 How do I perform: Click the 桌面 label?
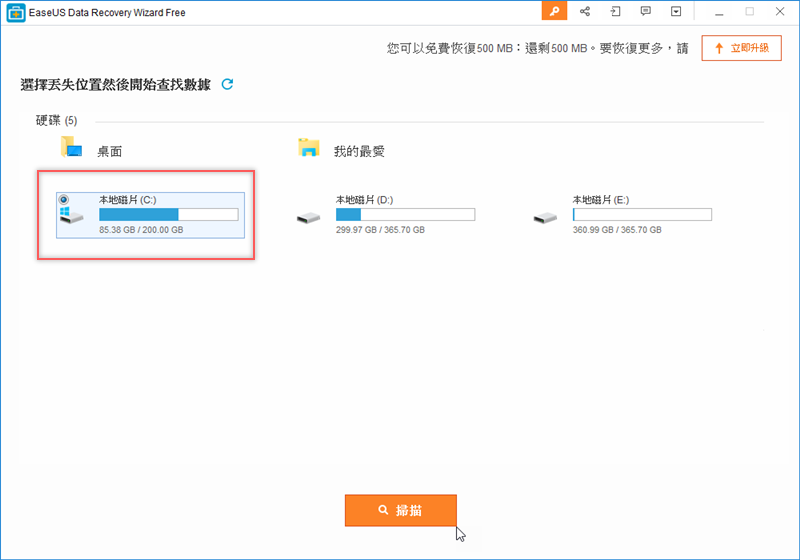[110, 151]
